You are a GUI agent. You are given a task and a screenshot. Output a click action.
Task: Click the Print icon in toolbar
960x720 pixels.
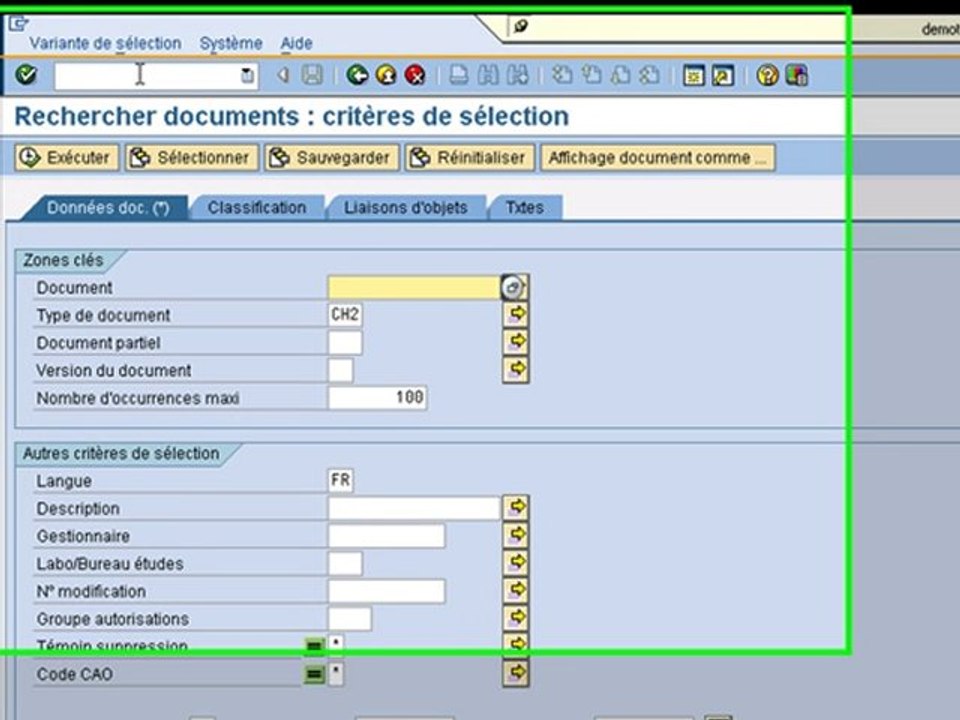pyautogui.click(x=459, y=75)
